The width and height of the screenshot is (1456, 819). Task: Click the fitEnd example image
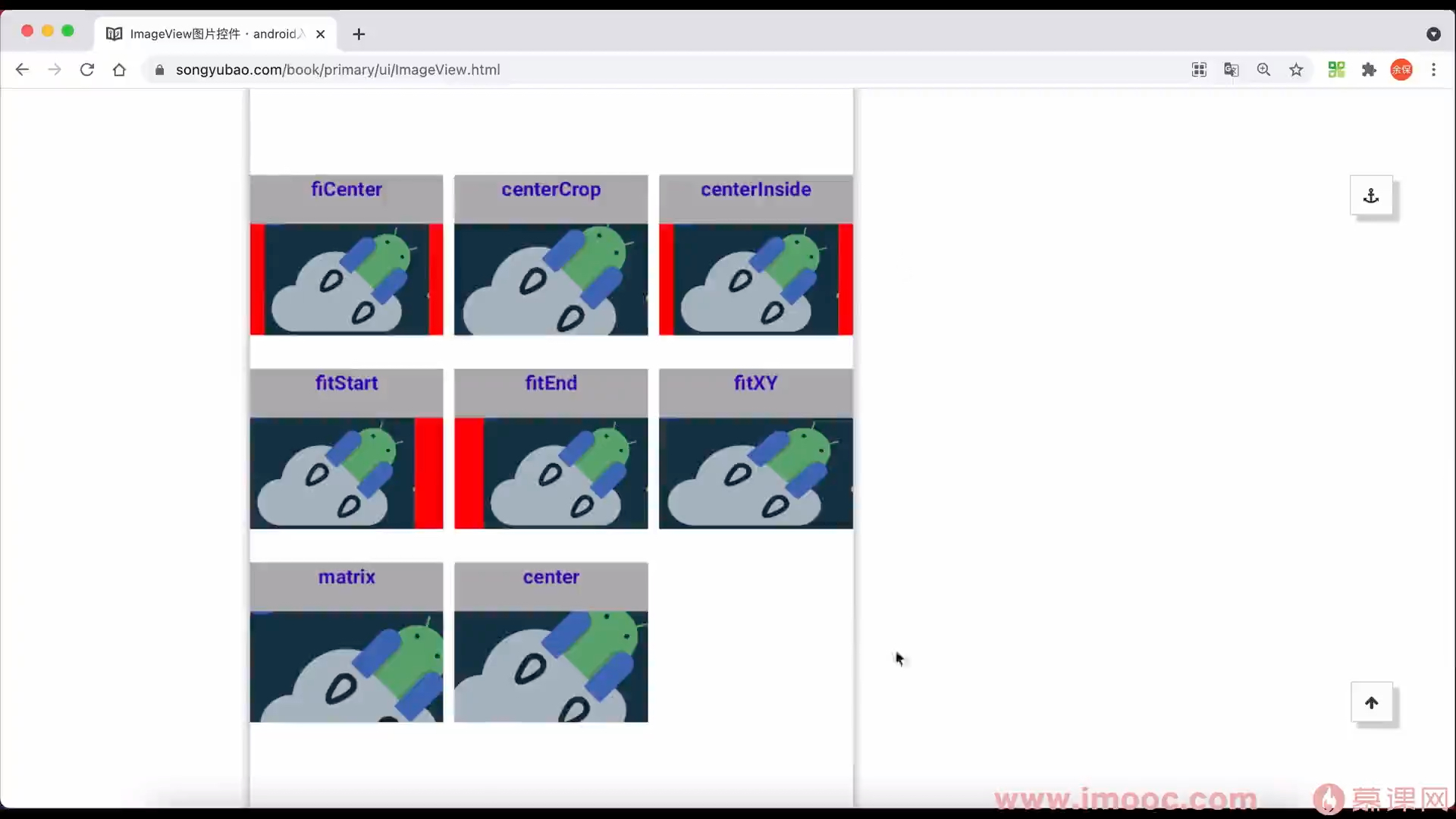551,473
